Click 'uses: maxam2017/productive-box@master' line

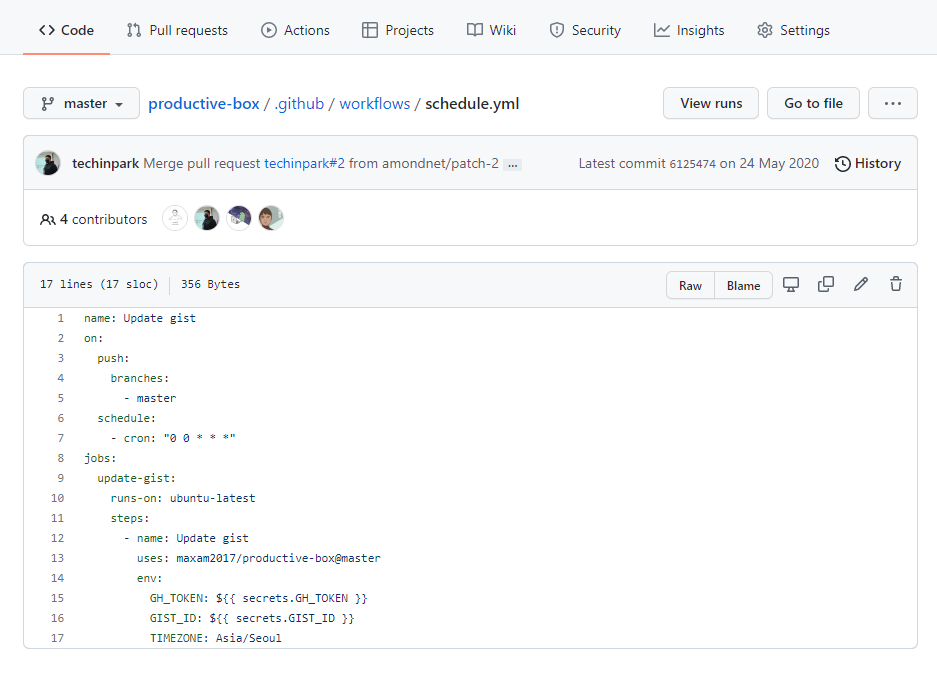pyautogui.click(x=259, y=558)
